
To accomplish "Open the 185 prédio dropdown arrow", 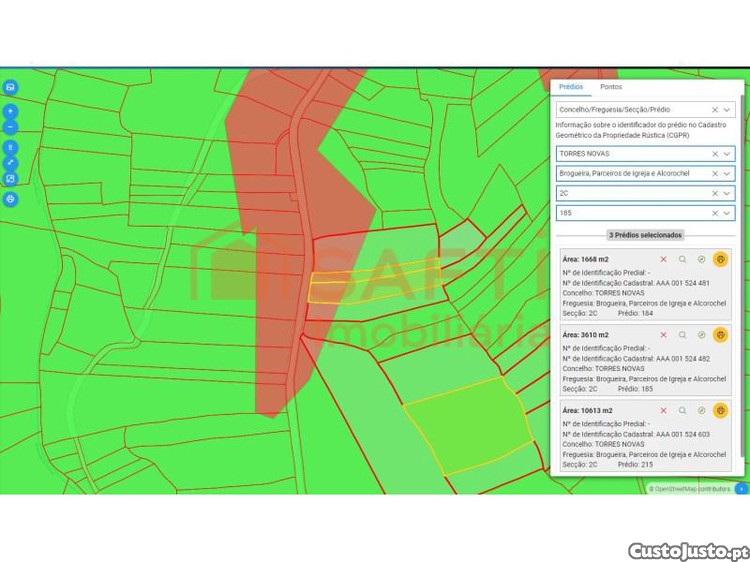I will click(727, 213).
